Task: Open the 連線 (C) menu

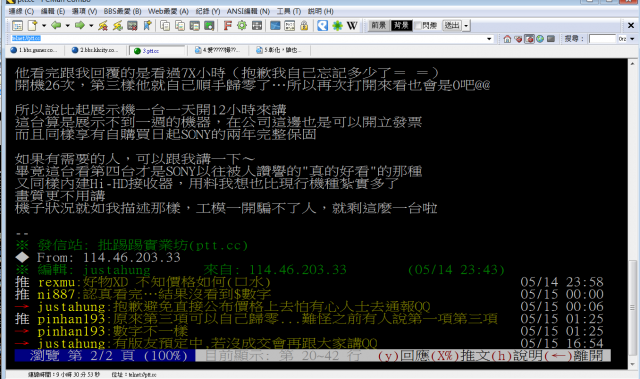Action: pyautogui.click(x=21, y=11)
